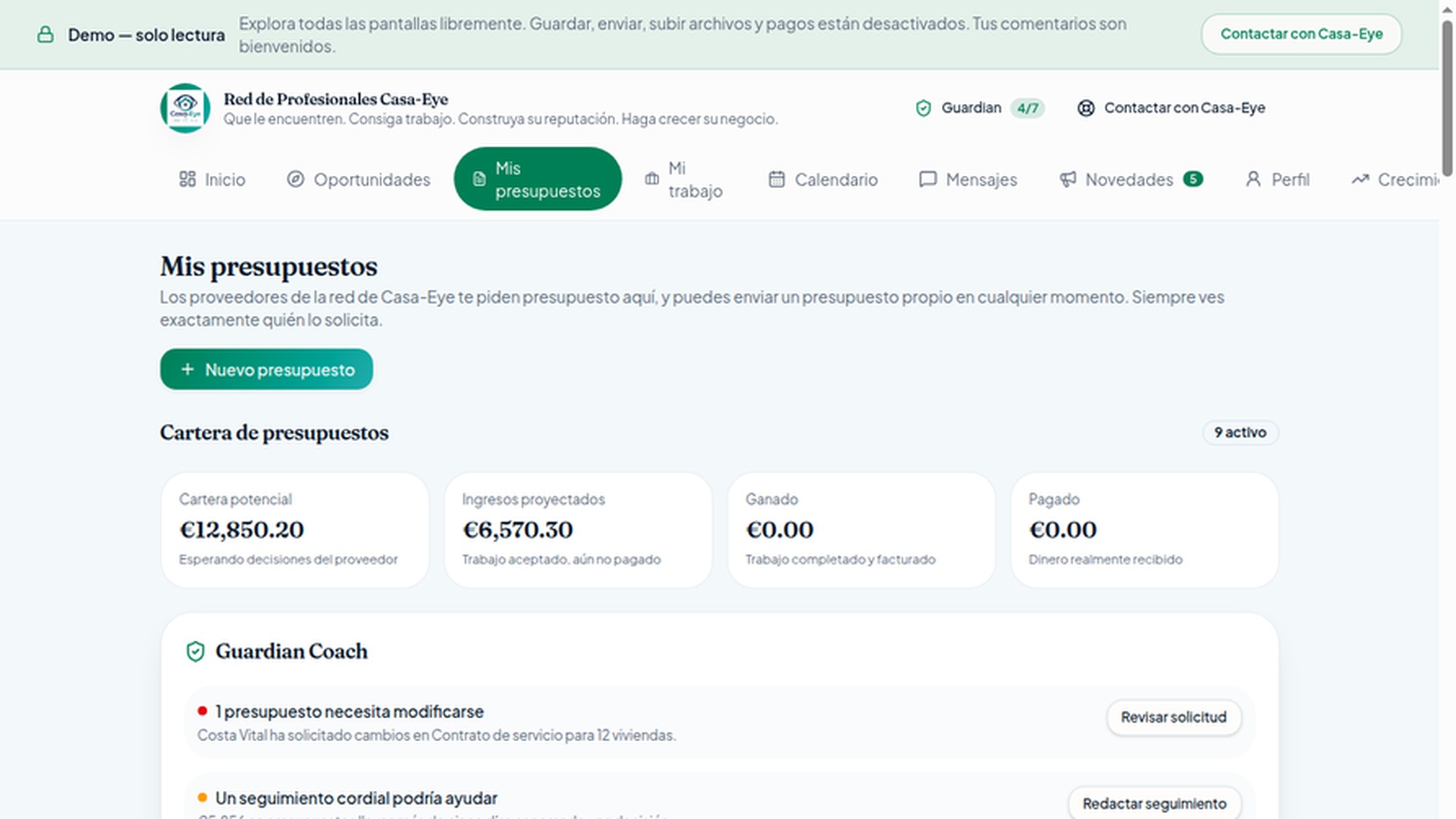The width and height of the screenshot is (1456, 819).
Task: Click the Revisar solicitud button
Action: (x=1174, y=717)
